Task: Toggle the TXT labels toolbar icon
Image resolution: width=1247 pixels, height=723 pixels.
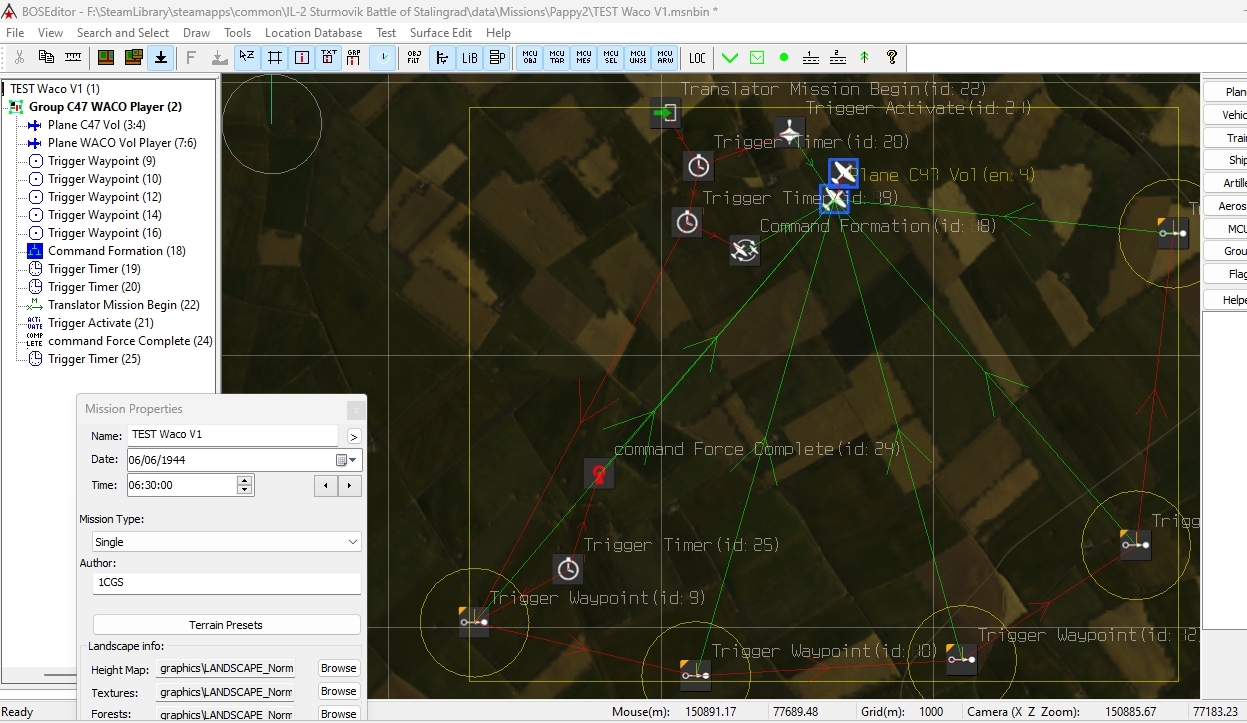Action: tap(328, 58)
